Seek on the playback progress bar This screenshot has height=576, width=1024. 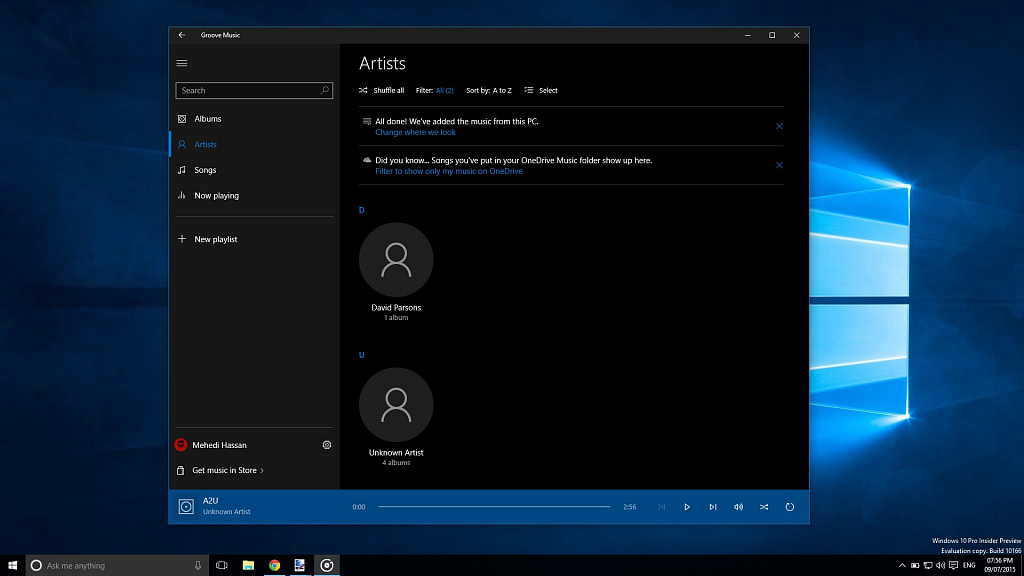click(494, 507)
